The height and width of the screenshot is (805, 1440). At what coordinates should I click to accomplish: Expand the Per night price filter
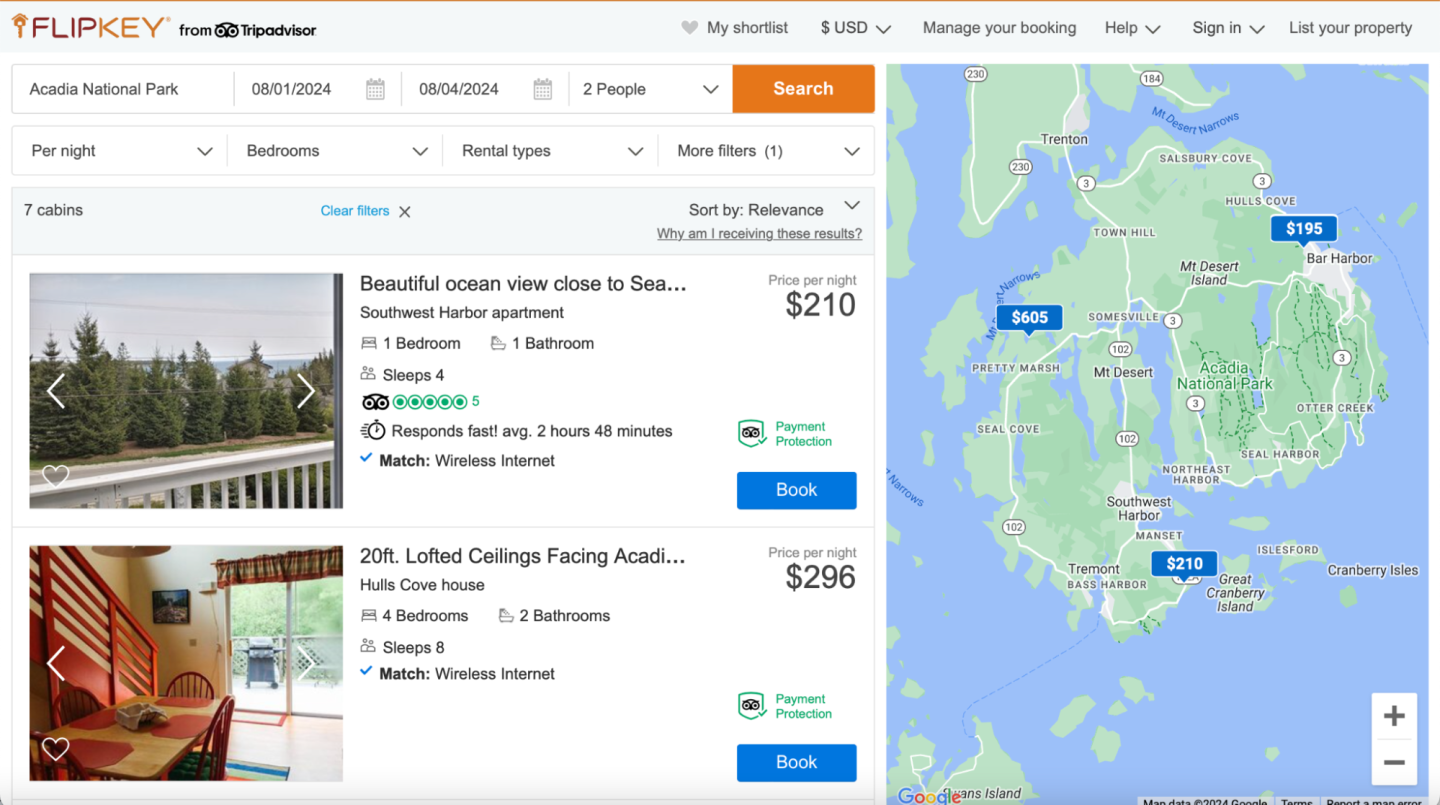click(x=121, y=151)
